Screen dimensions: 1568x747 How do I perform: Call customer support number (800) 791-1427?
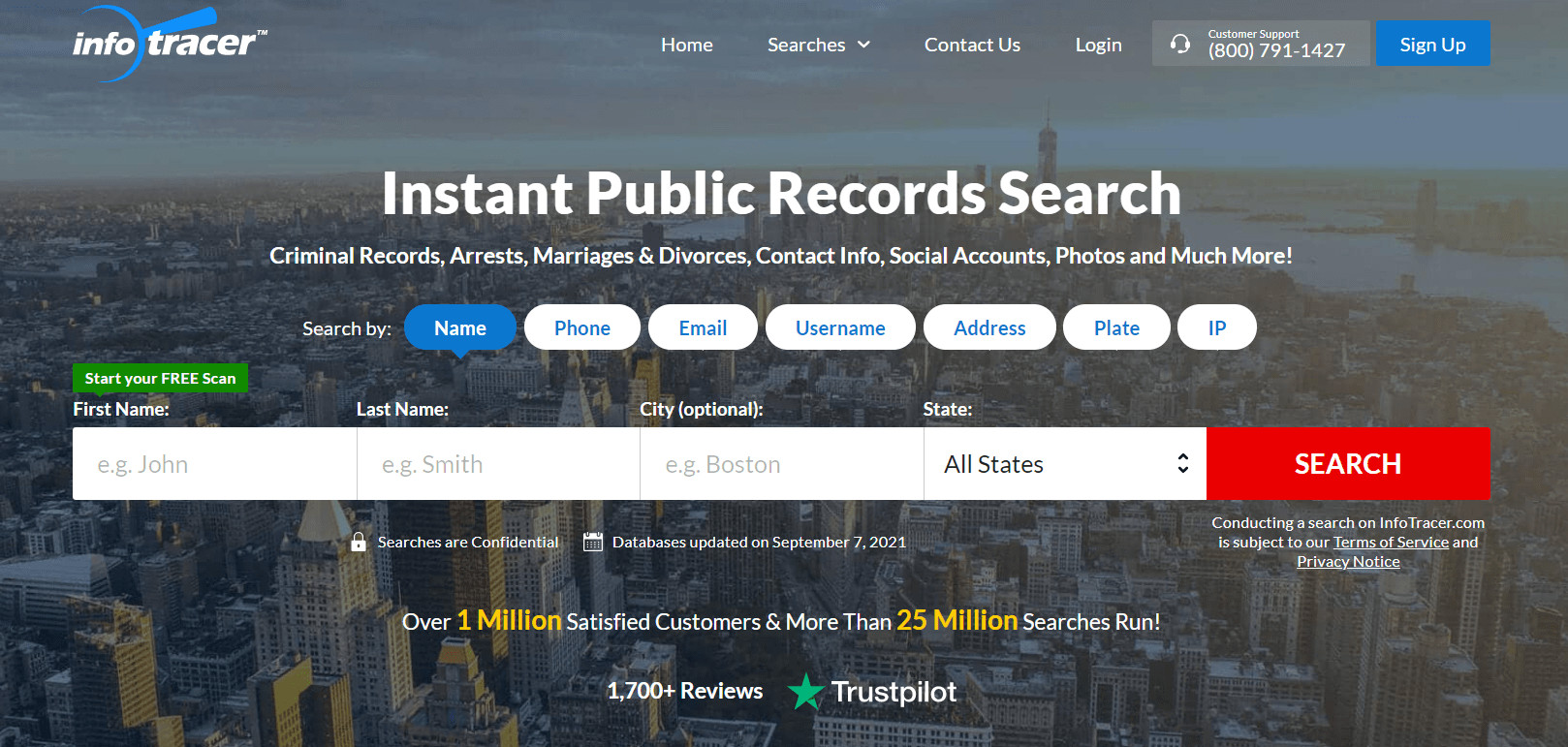[1276, 50]
